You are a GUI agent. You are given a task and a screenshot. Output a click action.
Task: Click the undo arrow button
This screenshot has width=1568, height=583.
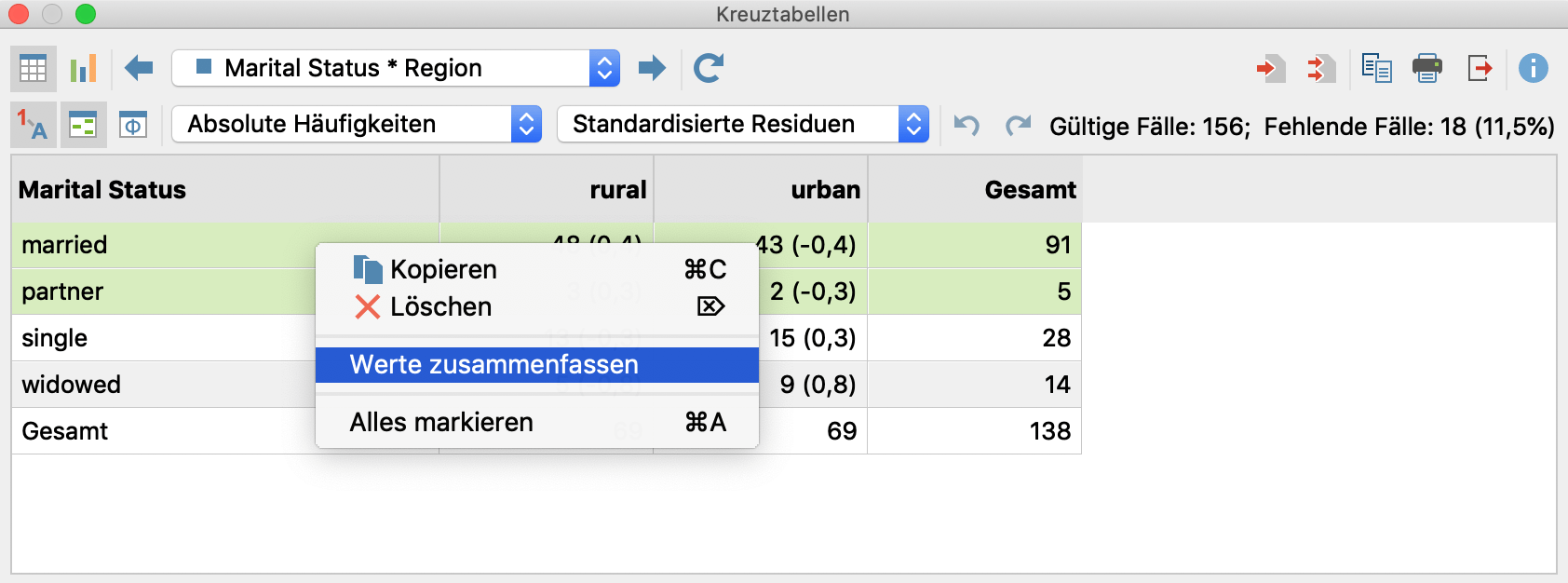966,125
